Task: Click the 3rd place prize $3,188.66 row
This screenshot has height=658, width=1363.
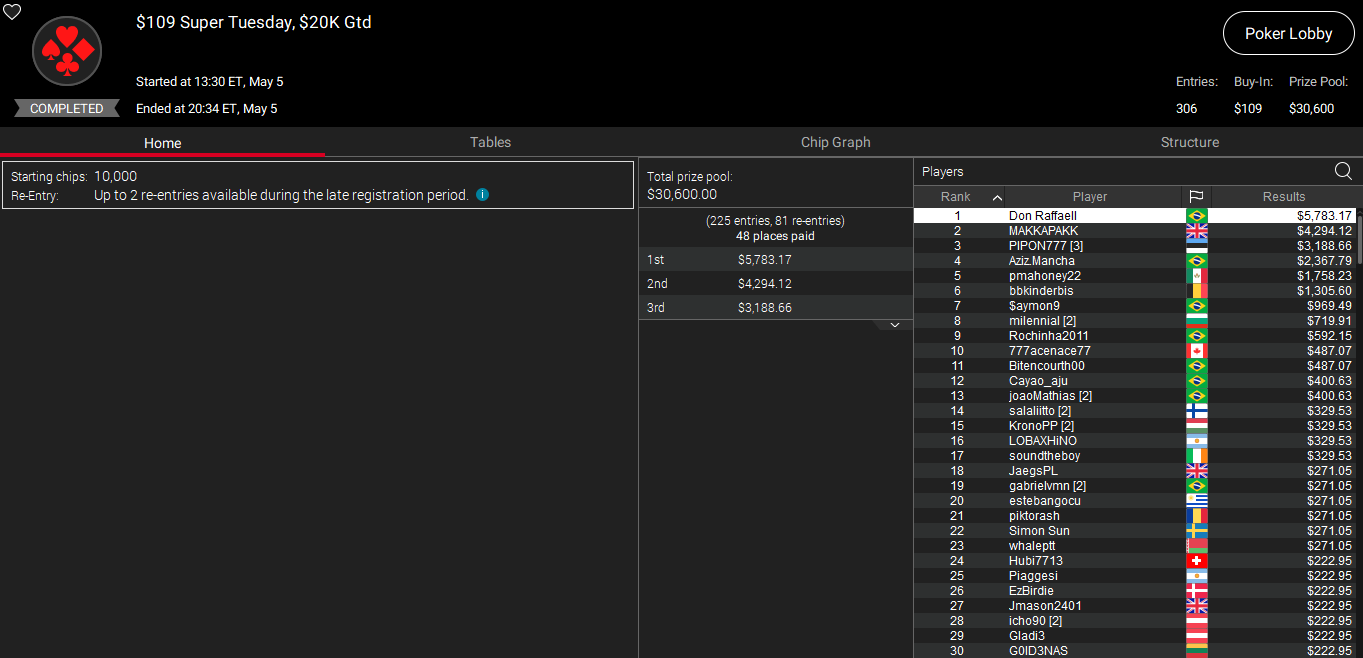Action: click(x=775, y=308)
